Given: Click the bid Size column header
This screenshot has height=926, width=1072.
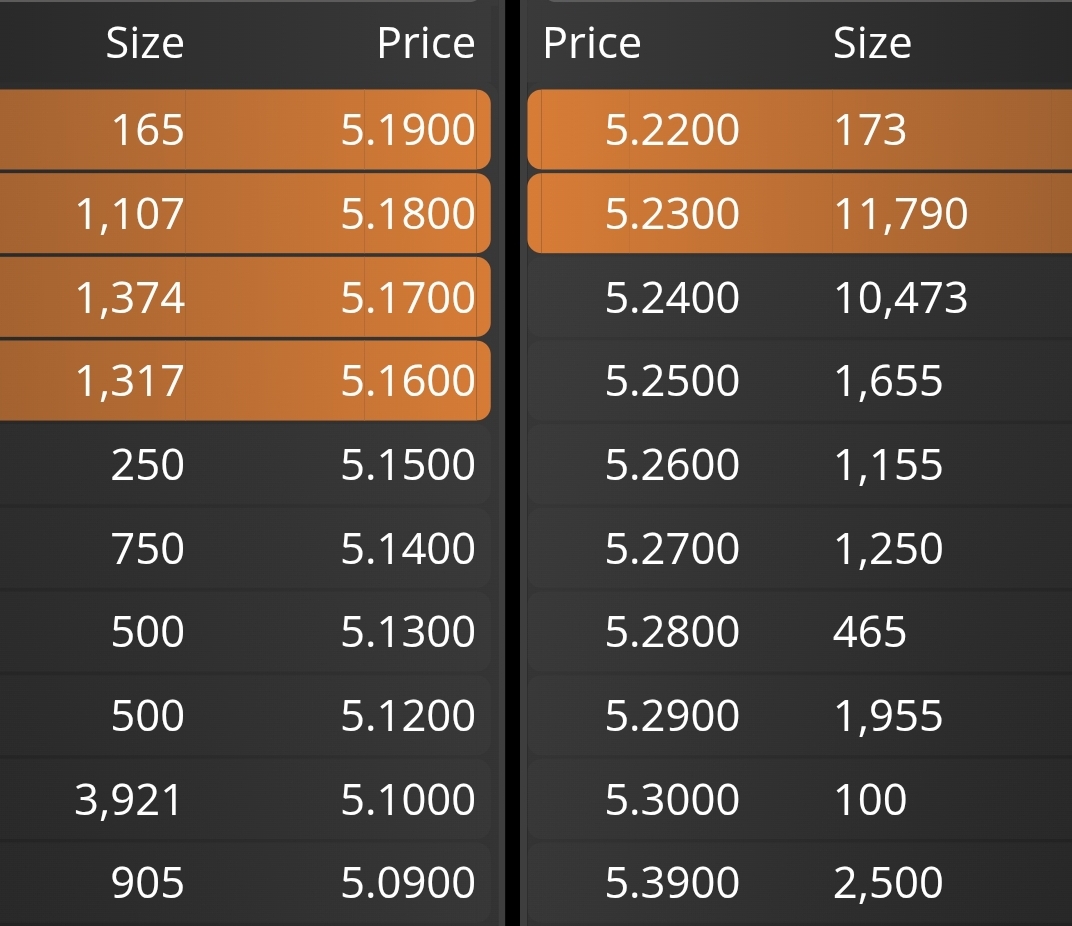Looking at the screenshot, I should click(x=145, y=43).
